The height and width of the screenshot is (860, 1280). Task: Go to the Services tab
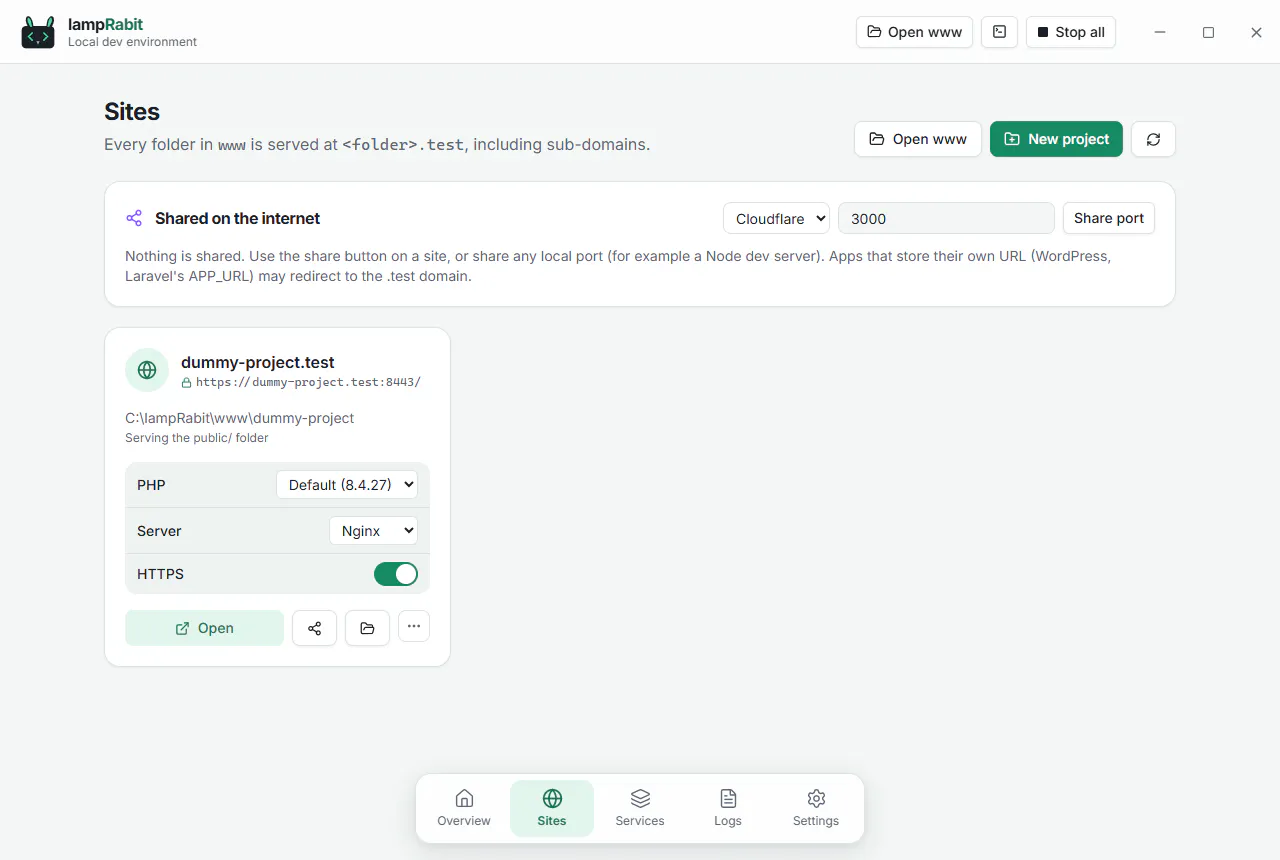click(x=640, y=808)
